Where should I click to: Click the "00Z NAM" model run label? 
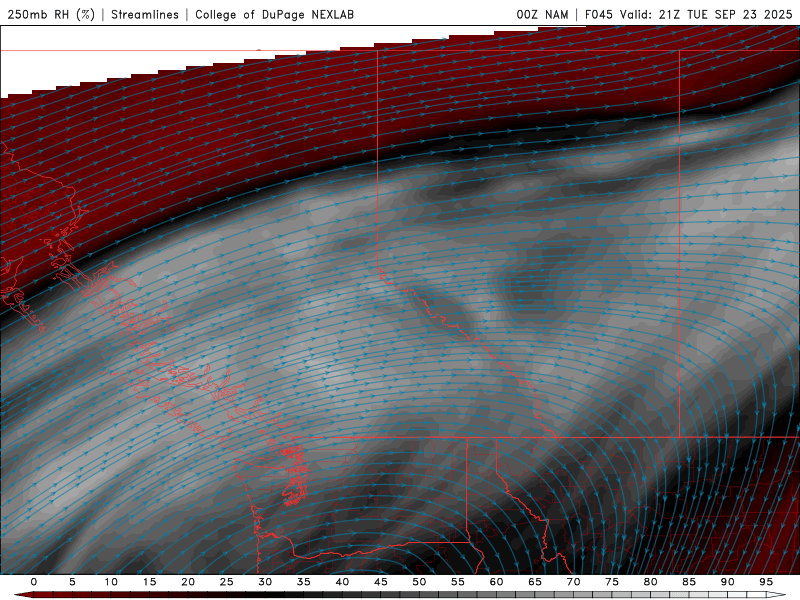(542, 14)
